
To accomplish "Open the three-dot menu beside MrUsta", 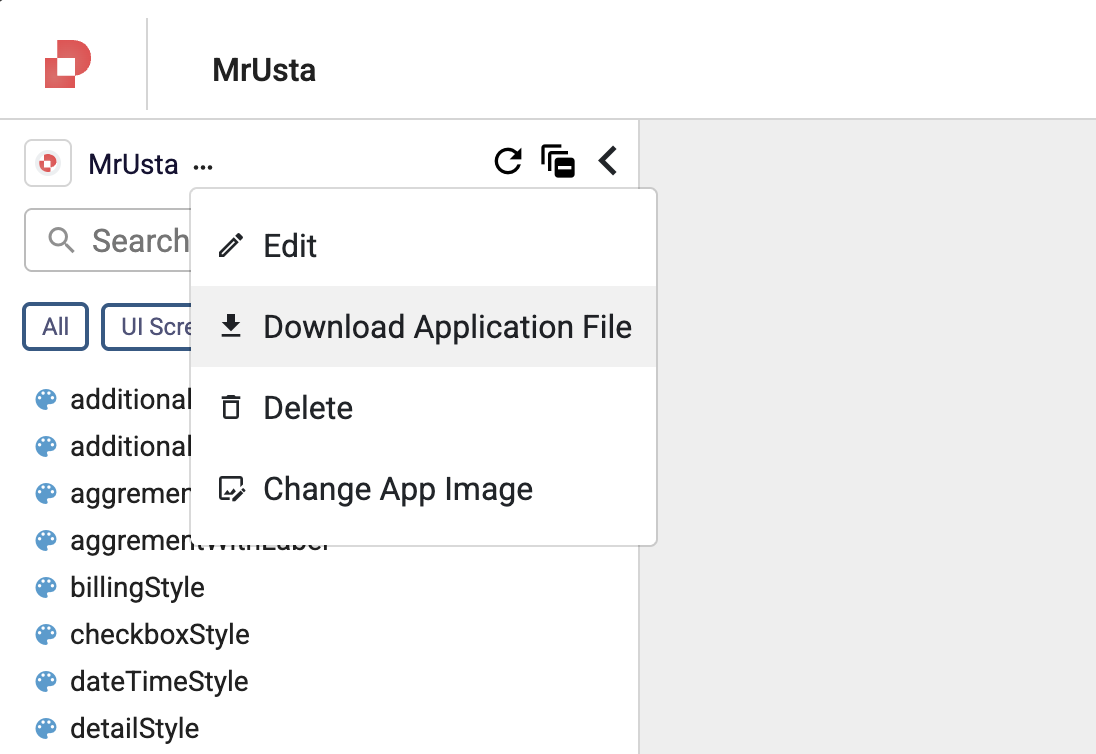I will tap(203, 166).
